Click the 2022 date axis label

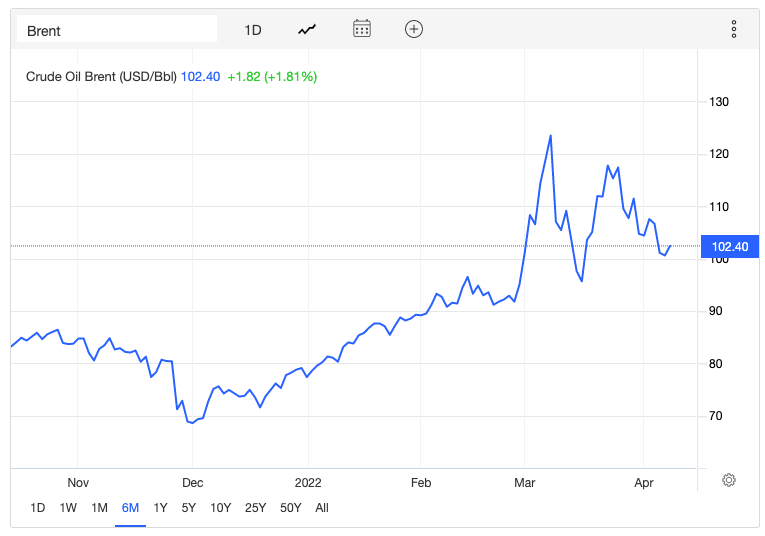(x=308, y=483)
